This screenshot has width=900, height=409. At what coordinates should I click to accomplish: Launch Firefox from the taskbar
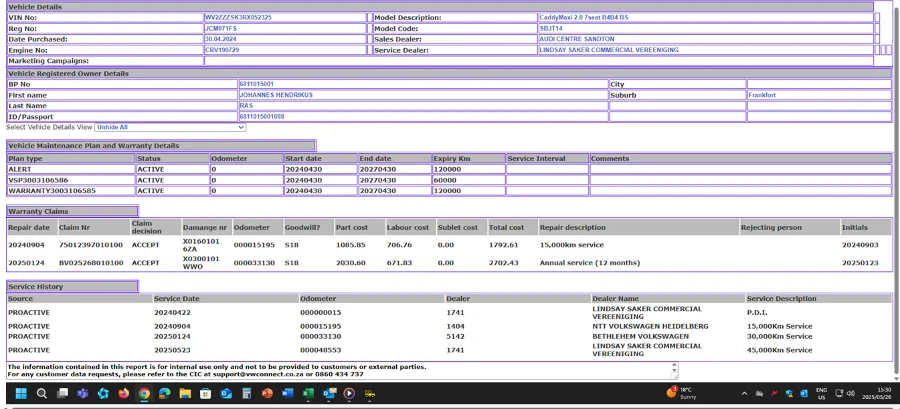click(x=124, y=394)
